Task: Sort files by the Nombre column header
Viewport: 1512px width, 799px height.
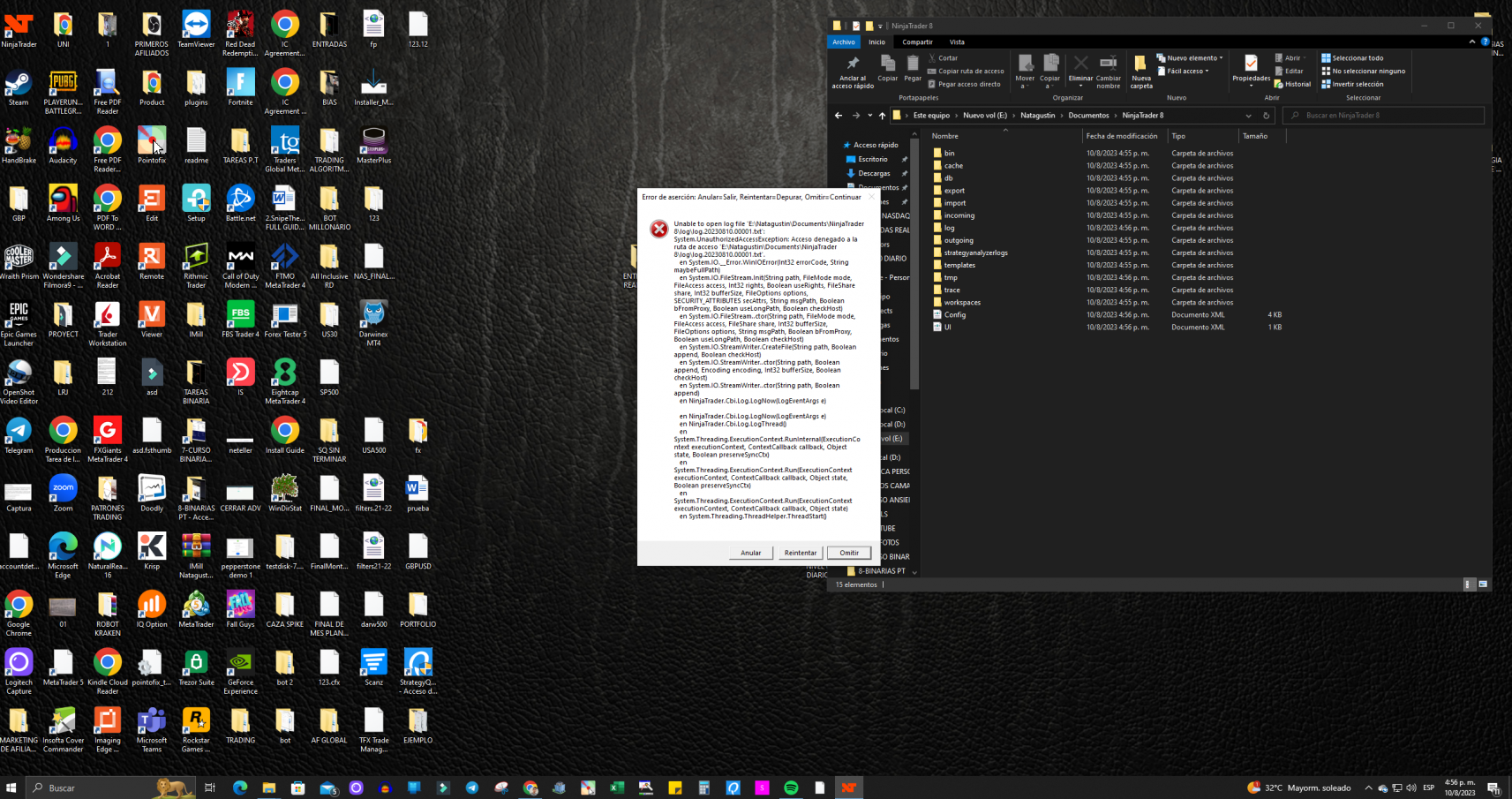Action: [945, 136]
